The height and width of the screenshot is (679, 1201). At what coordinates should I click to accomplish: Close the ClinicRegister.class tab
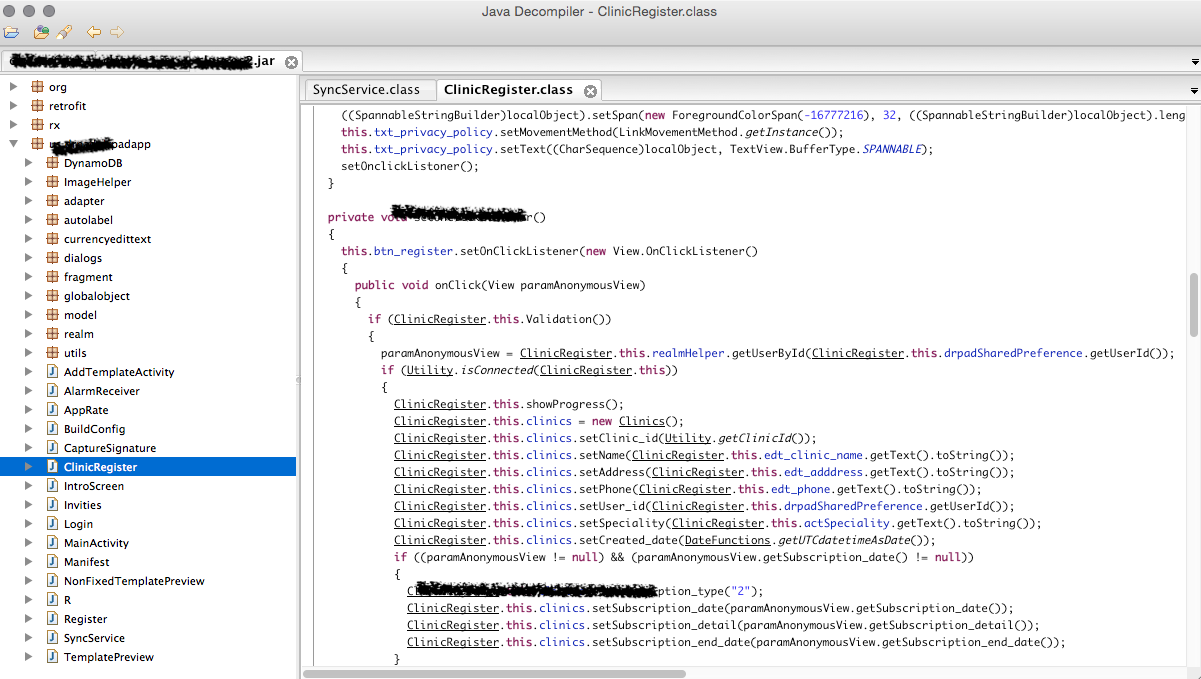(x=591, y=90)
